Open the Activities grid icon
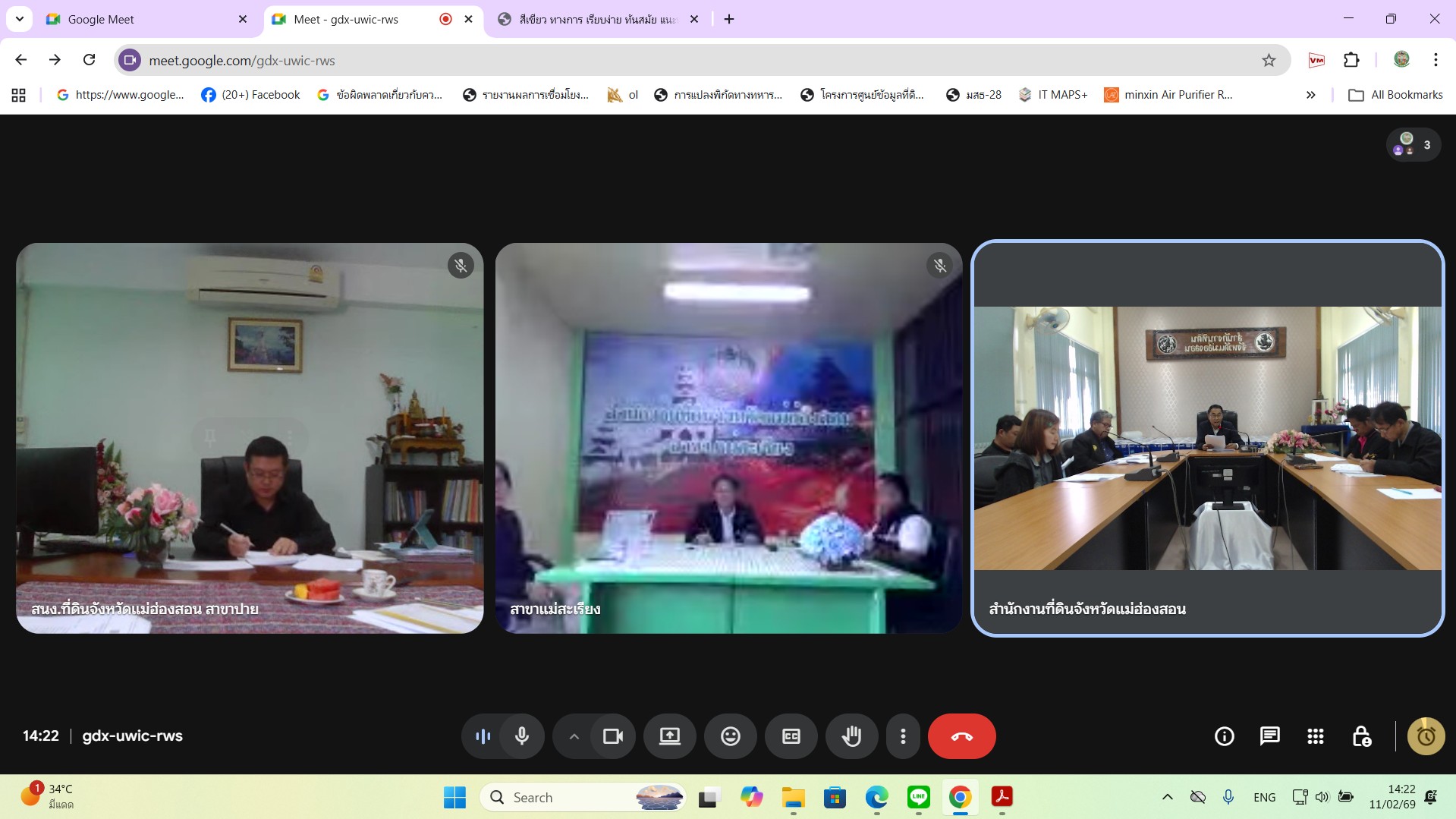 (1315, 736)
